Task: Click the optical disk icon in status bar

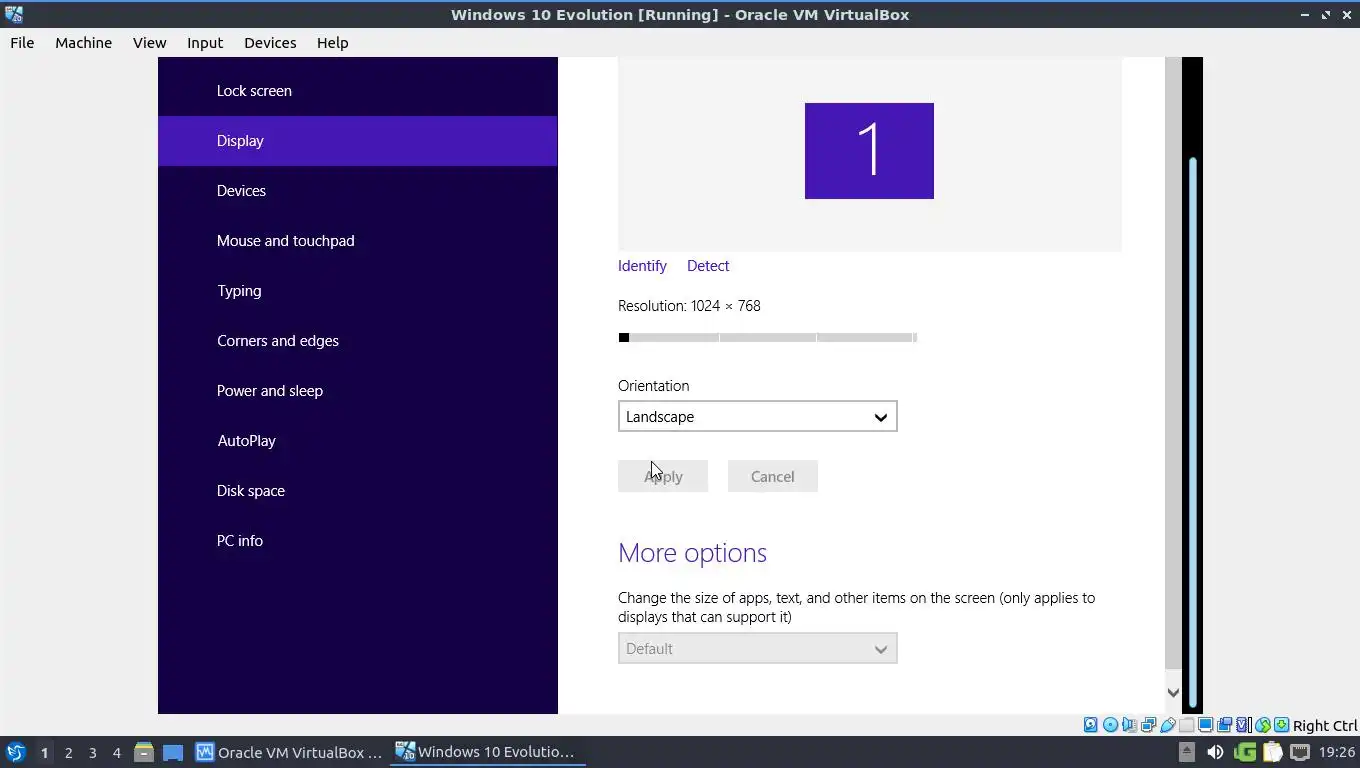Action: (x=1110, y=725)
